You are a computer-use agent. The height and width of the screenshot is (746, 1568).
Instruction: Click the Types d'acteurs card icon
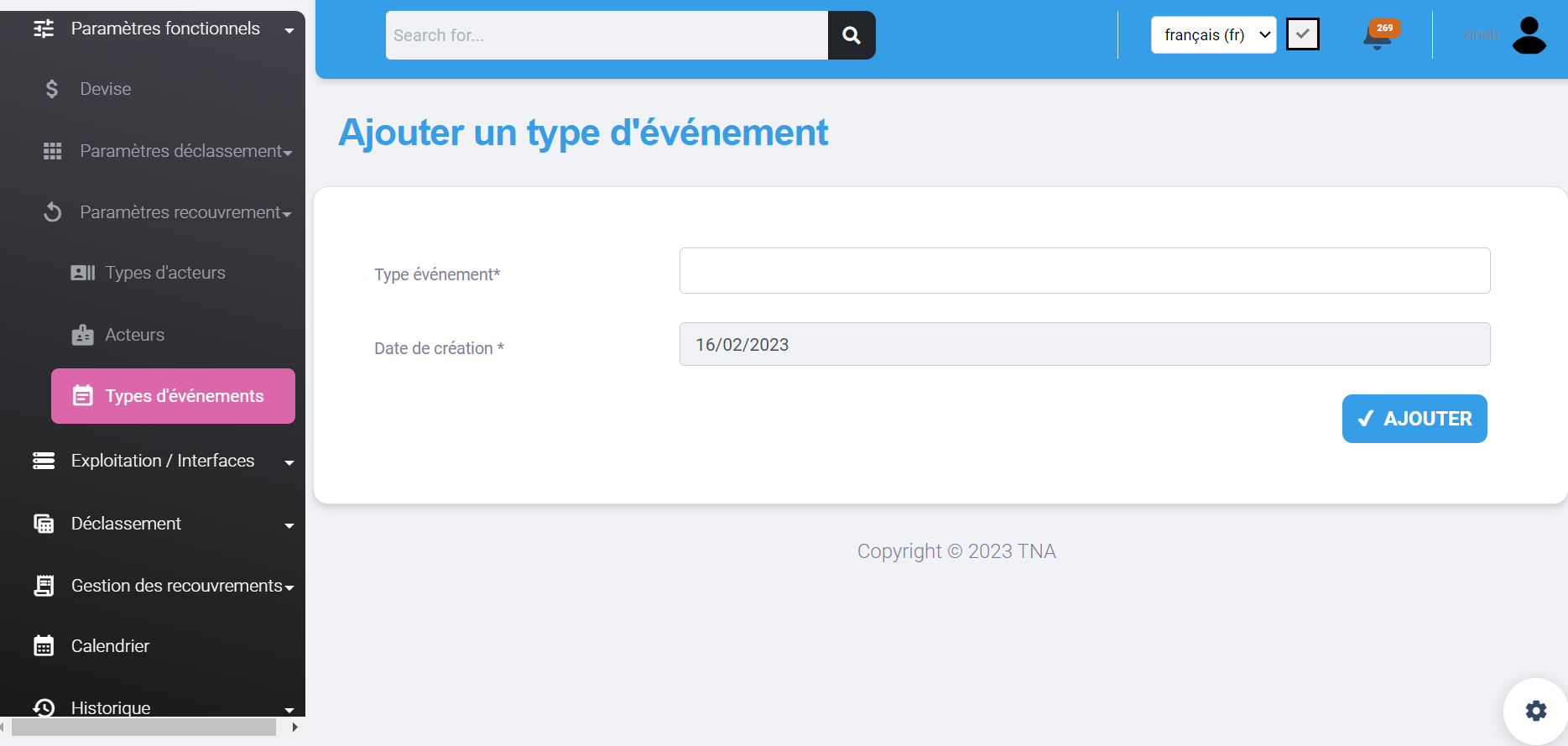pos(82,273)
